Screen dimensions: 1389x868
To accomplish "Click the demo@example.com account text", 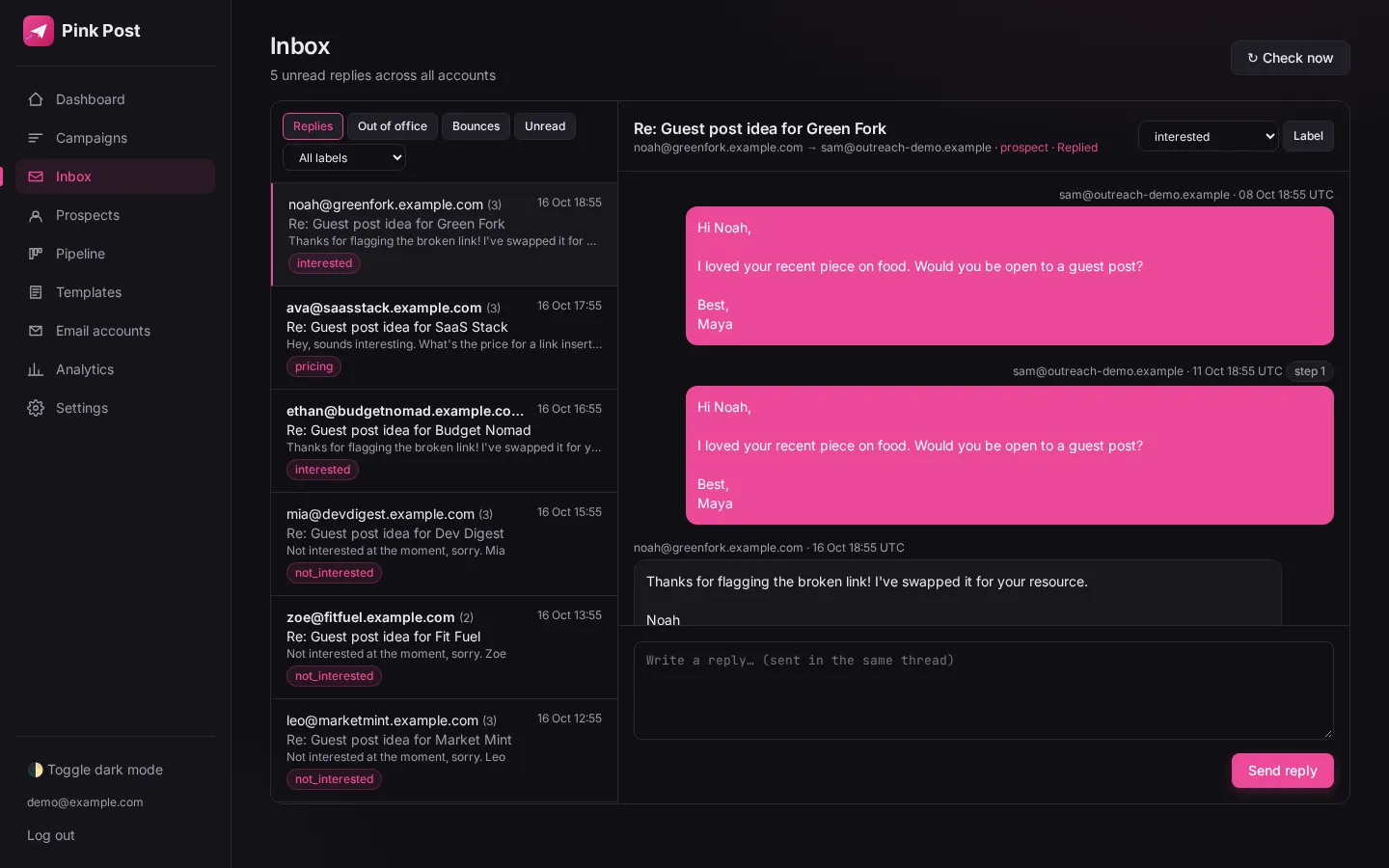I will click(x=85, y=802).
